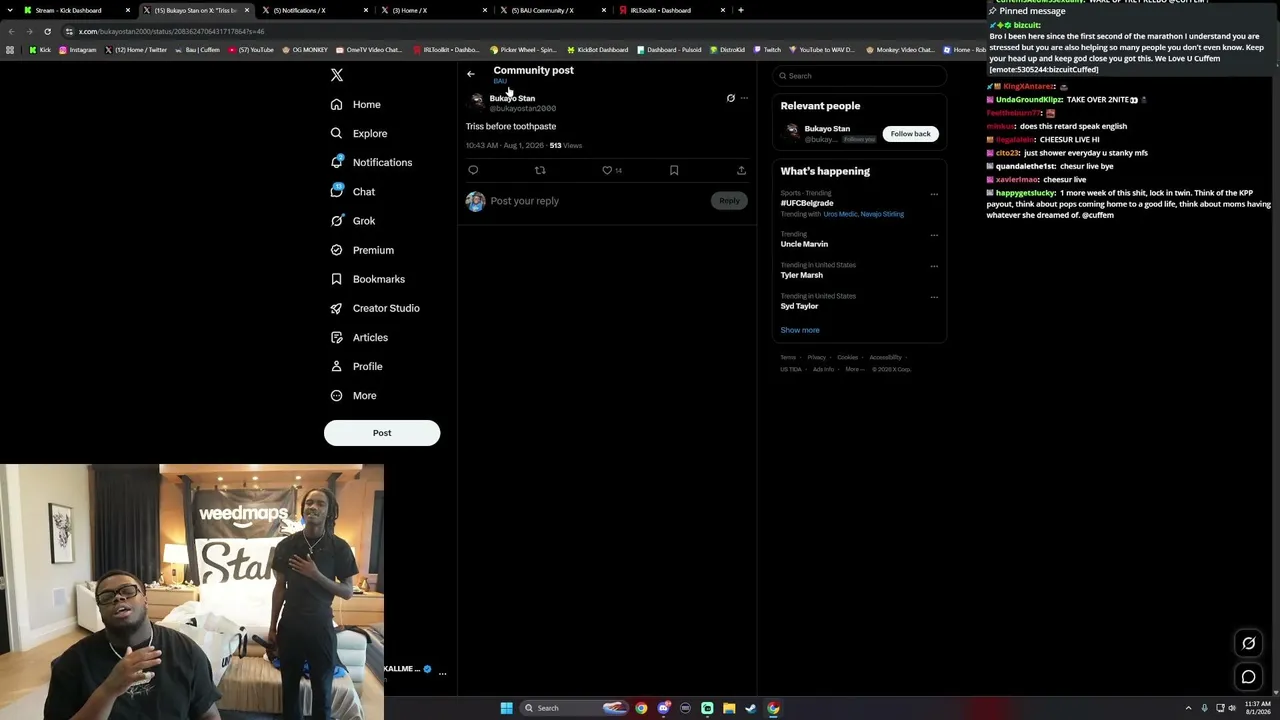Open Explore in the X sidebar

359,133
